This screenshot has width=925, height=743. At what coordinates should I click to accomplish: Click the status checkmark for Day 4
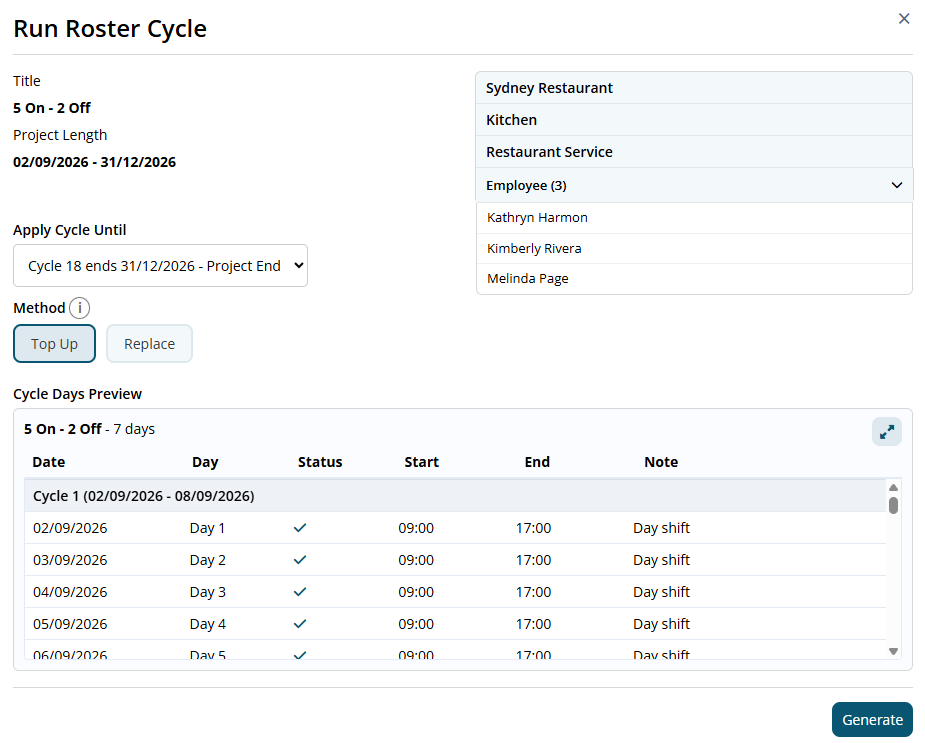click(300, 623)
